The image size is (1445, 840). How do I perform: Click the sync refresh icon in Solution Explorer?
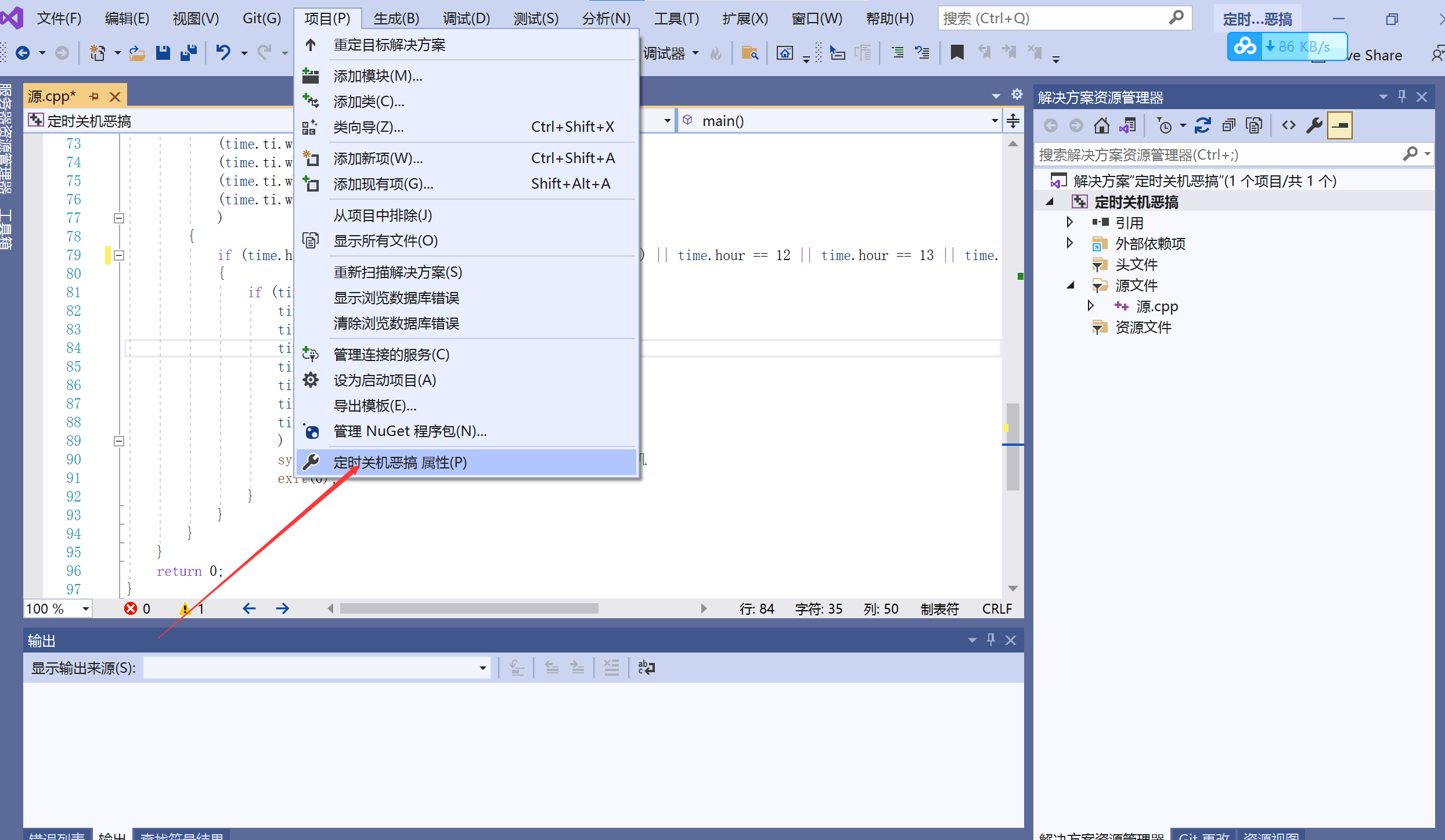[1202, 125]
